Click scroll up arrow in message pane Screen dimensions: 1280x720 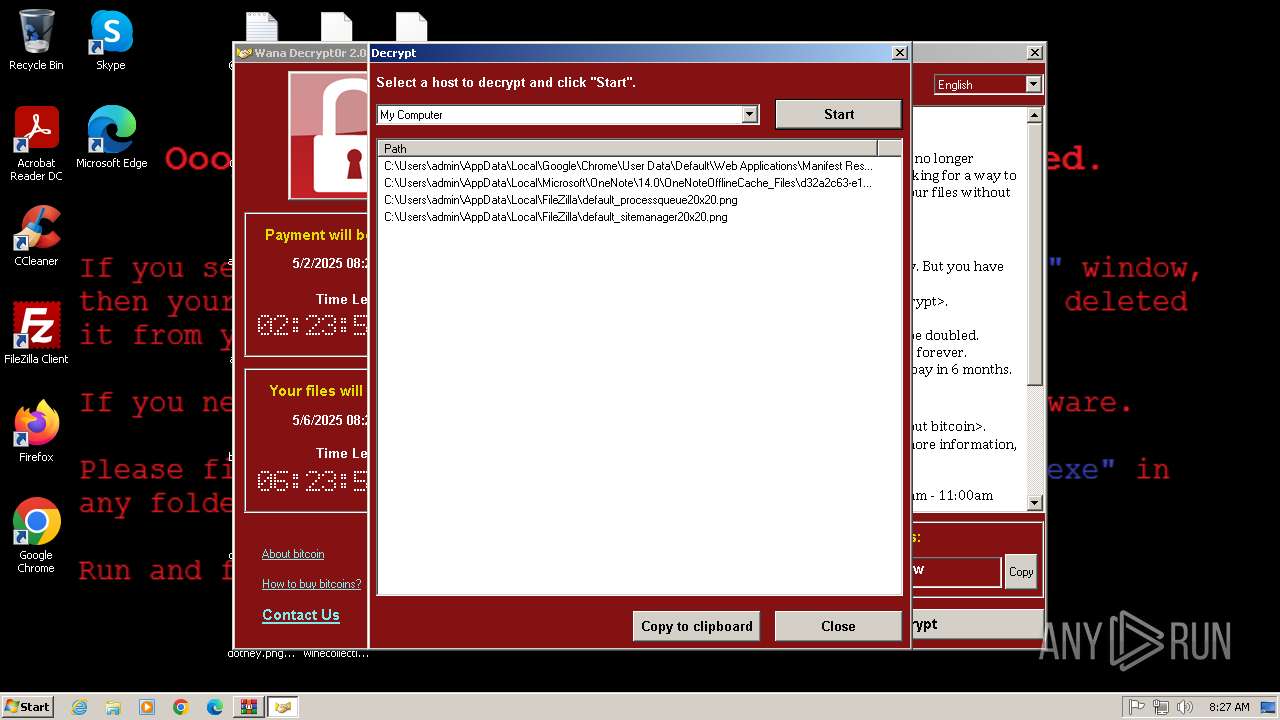click(x=1035, y=116)
